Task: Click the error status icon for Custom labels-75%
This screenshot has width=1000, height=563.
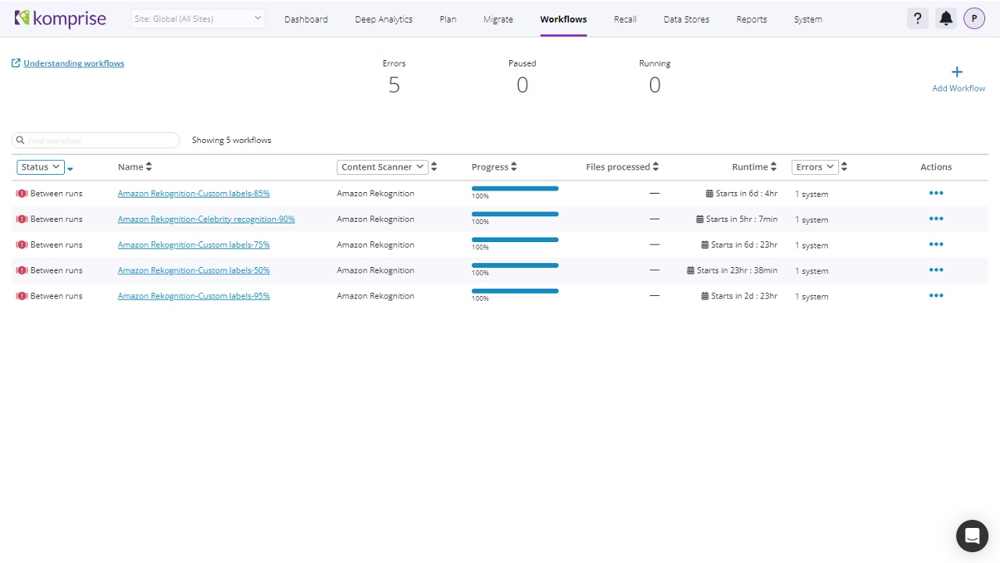Action: coord(22,244)
